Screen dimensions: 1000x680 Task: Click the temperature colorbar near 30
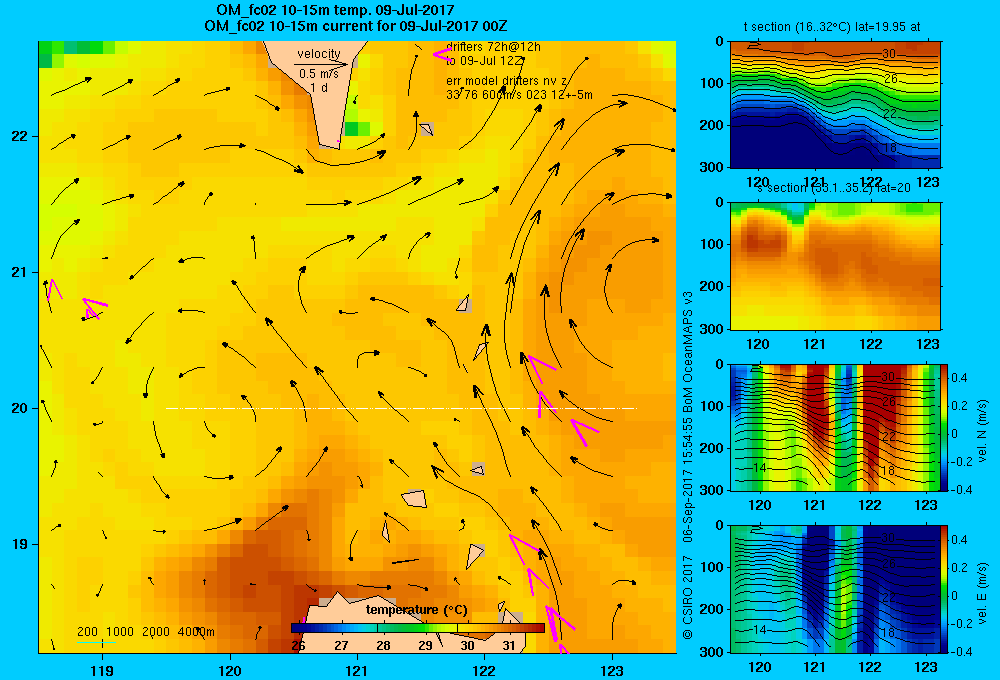467,628
